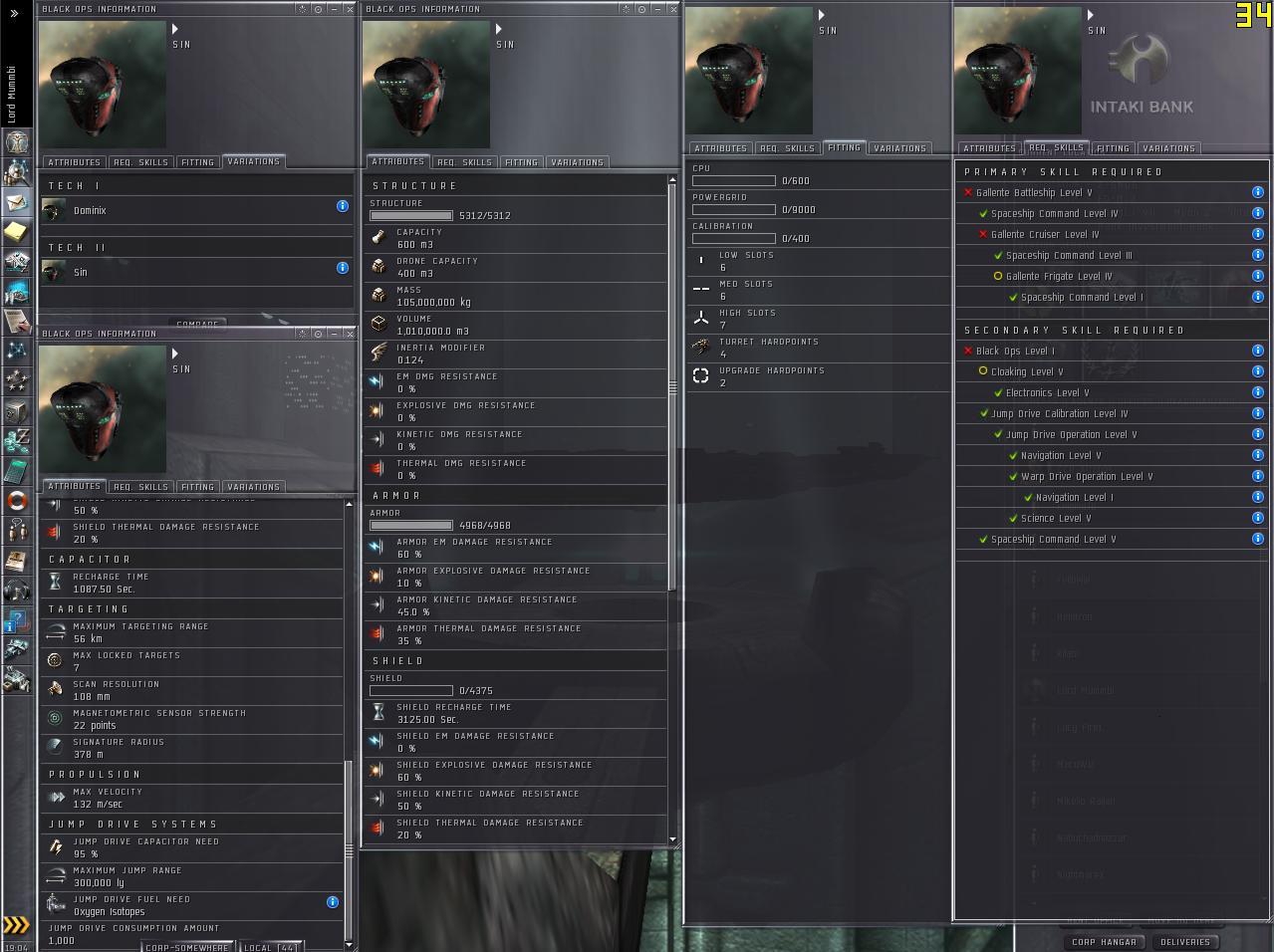Open the Character Sheet from the Neocom
Viewport: 1274px width, 952px height.
coord(17,141)
